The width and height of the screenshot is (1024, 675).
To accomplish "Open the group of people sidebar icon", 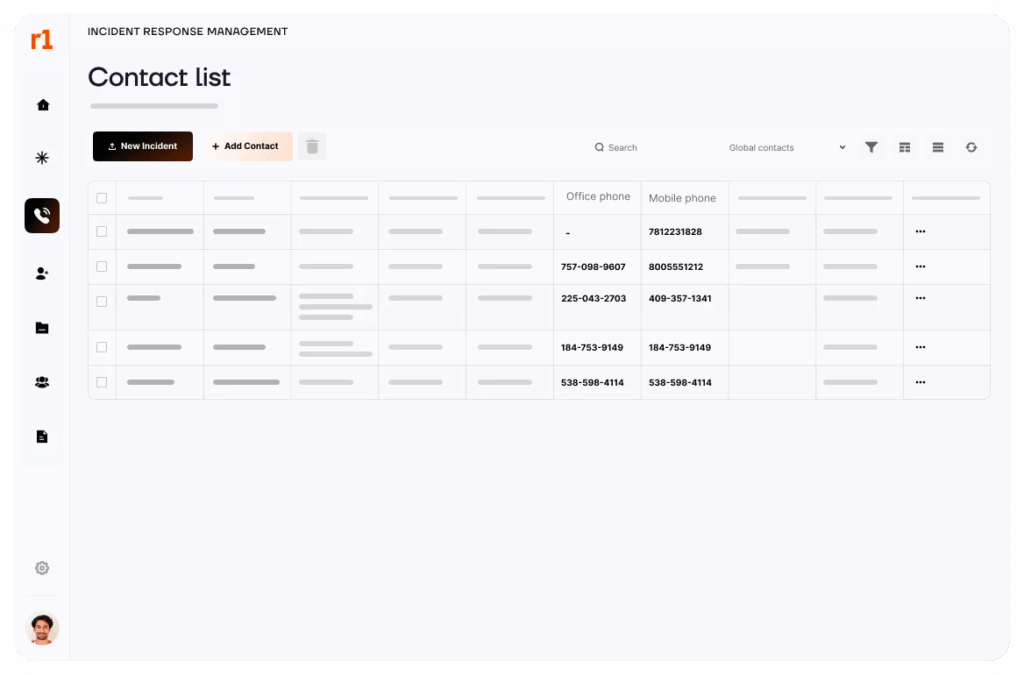I will (42, 383).
